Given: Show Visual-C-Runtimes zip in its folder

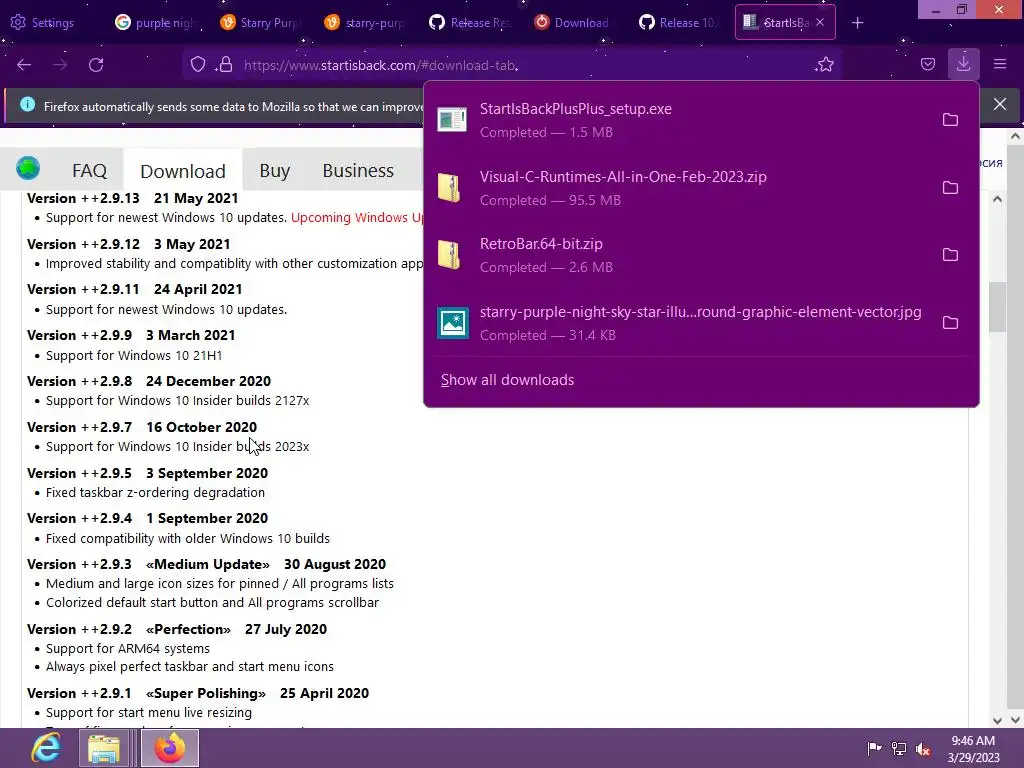Looking at the screenshot, I should [950, 187].
